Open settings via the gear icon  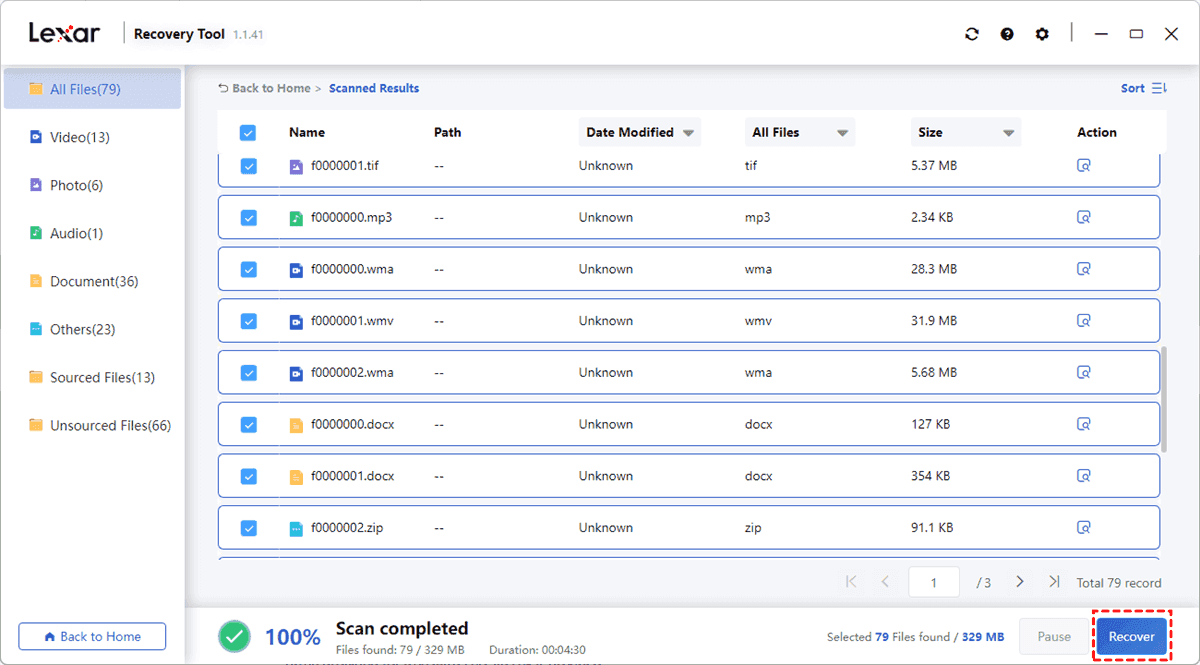(1042, 34)
